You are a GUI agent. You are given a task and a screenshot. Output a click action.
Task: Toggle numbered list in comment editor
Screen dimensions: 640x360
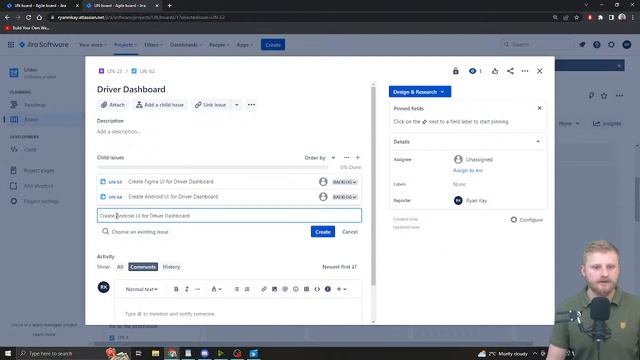pos(247,289)
